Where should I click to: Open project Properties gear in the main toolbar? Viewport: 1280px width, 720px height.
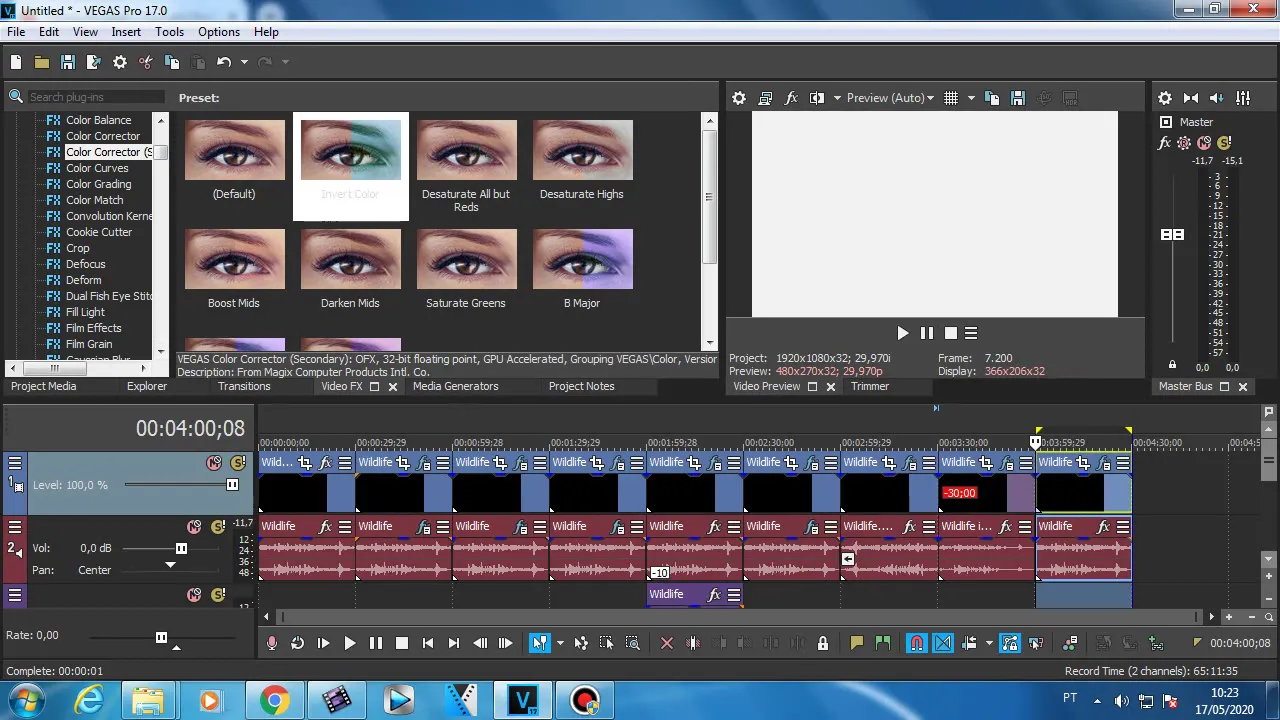click(x=120, y=62)
